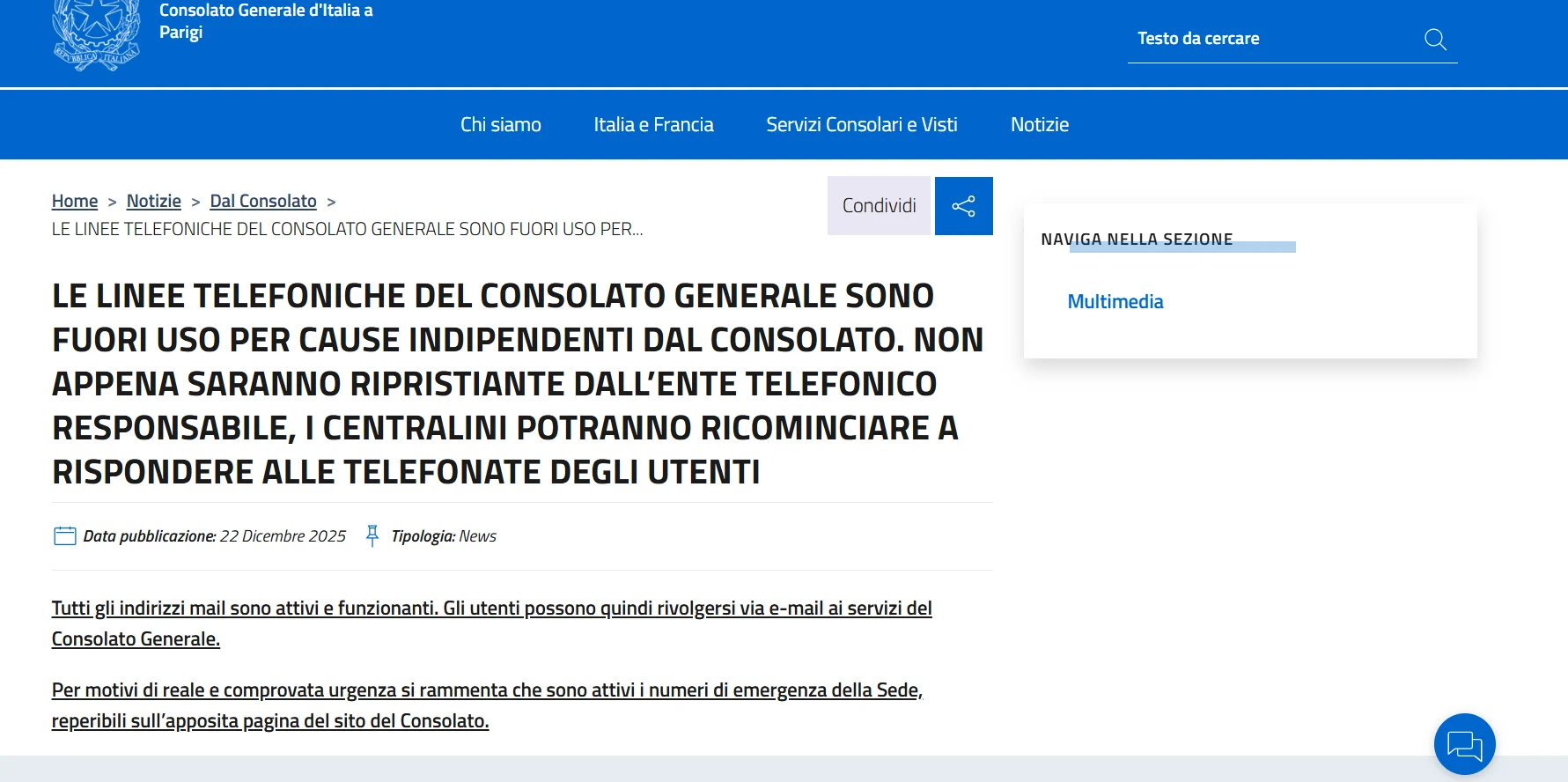Focus the Testo da cercare search field
This screenshot has width=1568, height=782.
click(1268, 40)
